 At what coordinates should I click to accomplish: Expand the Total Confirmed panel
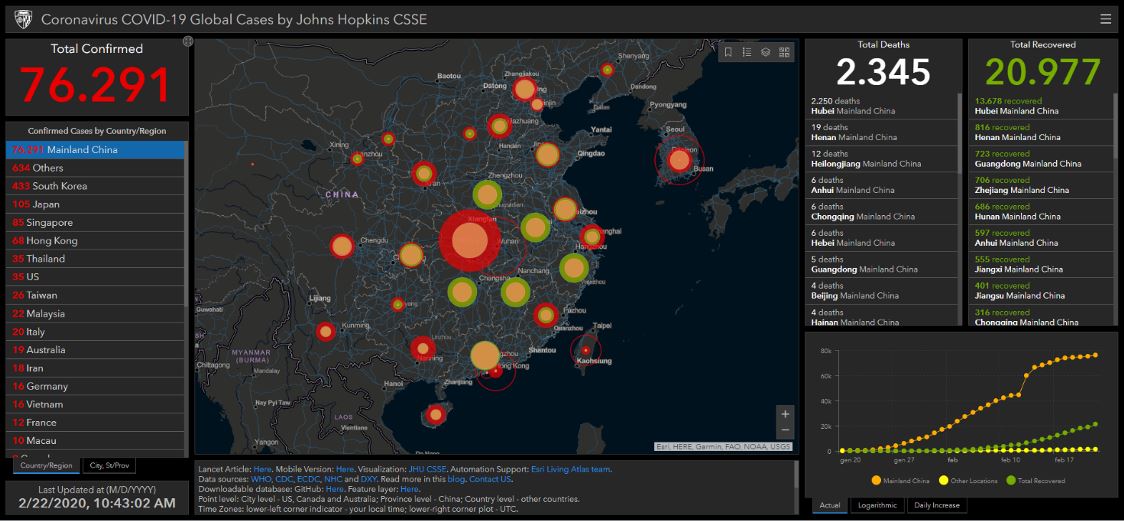point(187,41)
